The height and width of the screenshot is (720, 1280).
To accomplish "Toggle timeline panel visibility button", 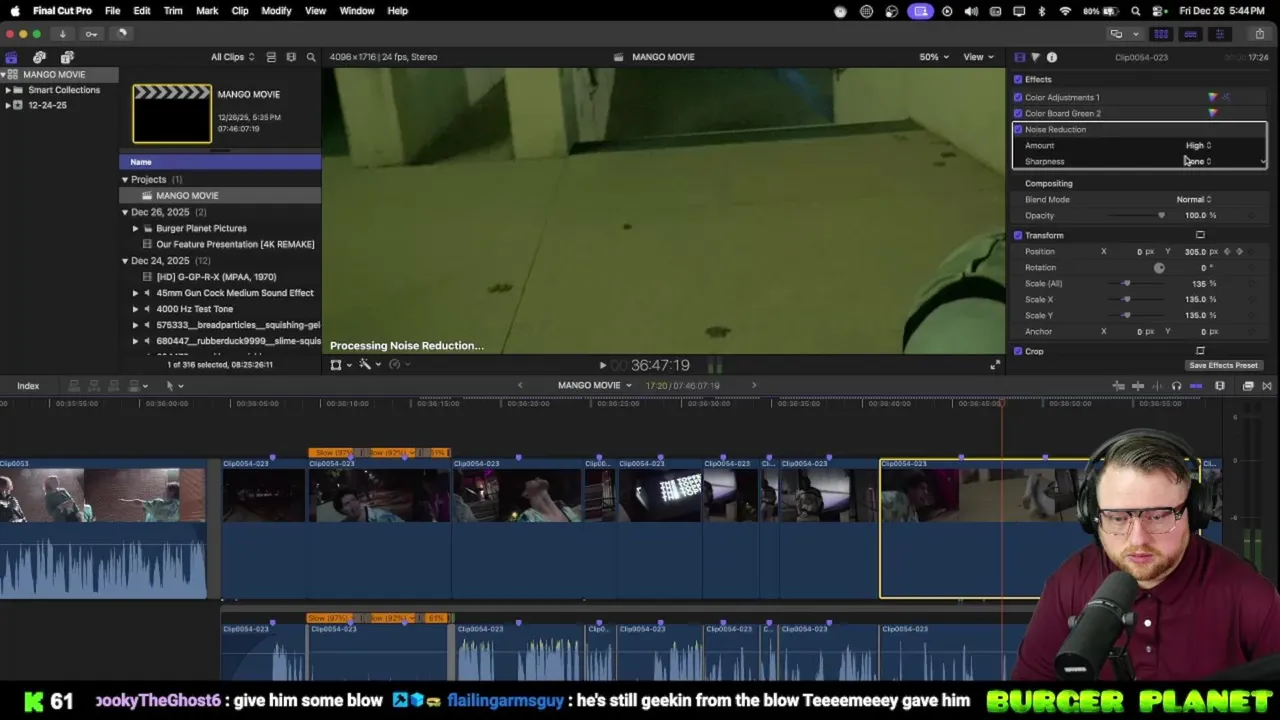I will (1190, 34).
